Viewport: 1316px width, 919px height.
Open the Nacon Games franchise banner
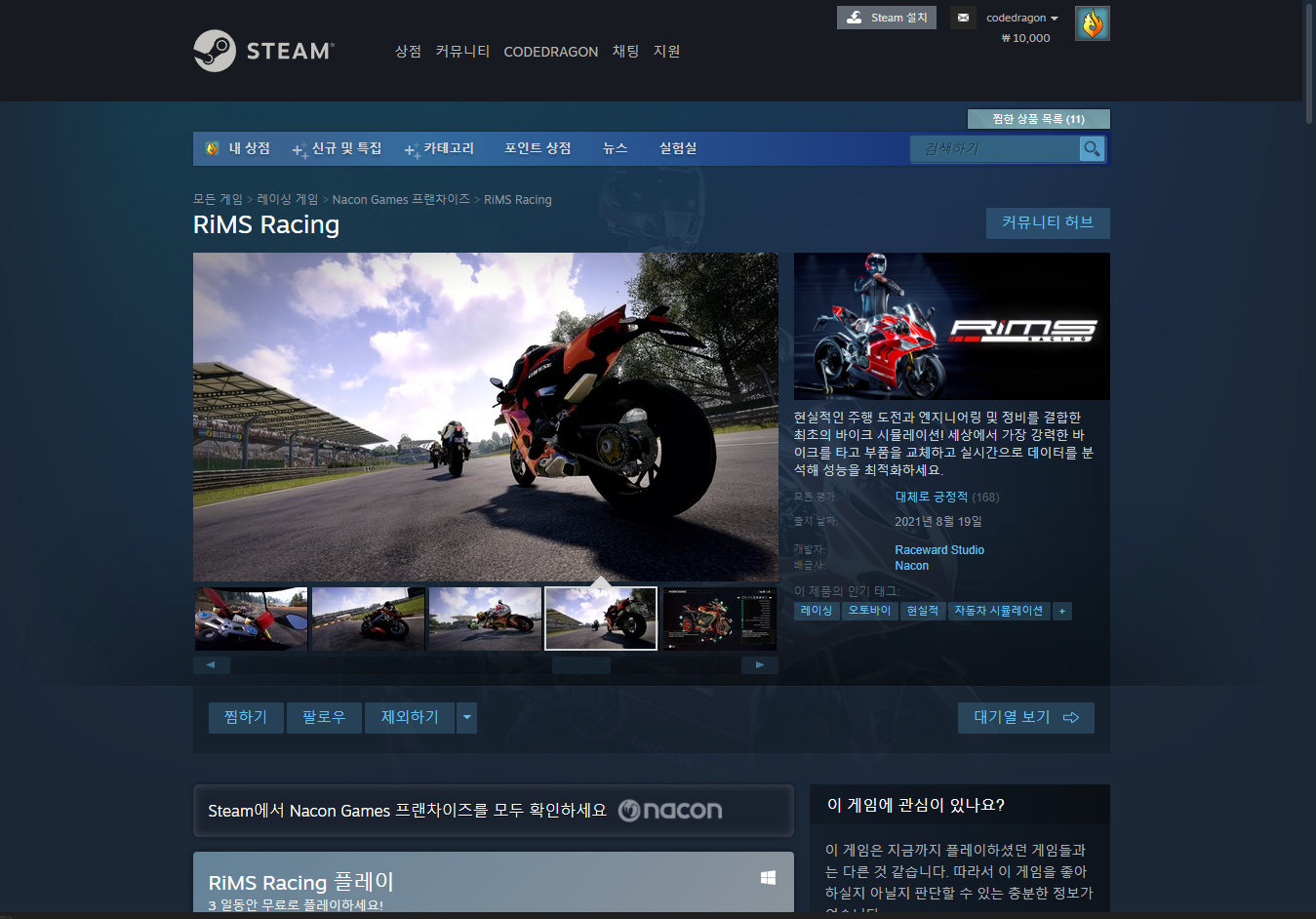[x=494, y=811]
